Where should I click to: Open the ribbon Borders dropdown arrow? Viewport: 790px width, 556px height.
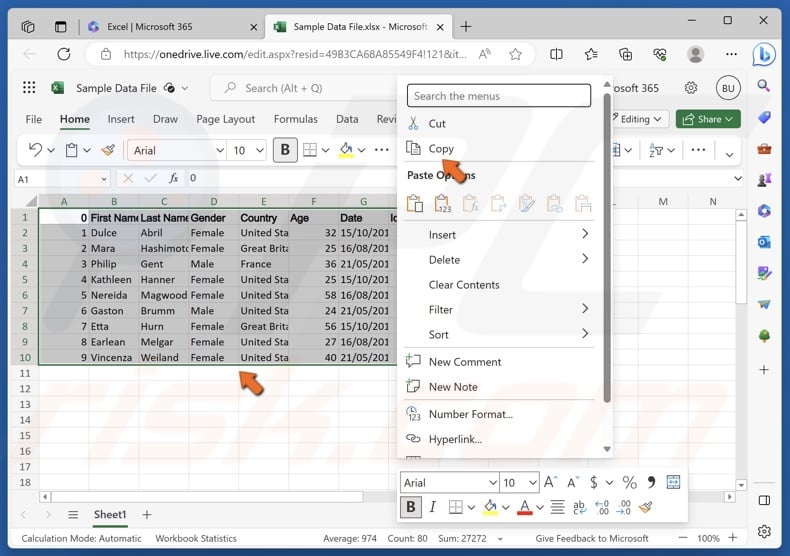coord(325,150)
